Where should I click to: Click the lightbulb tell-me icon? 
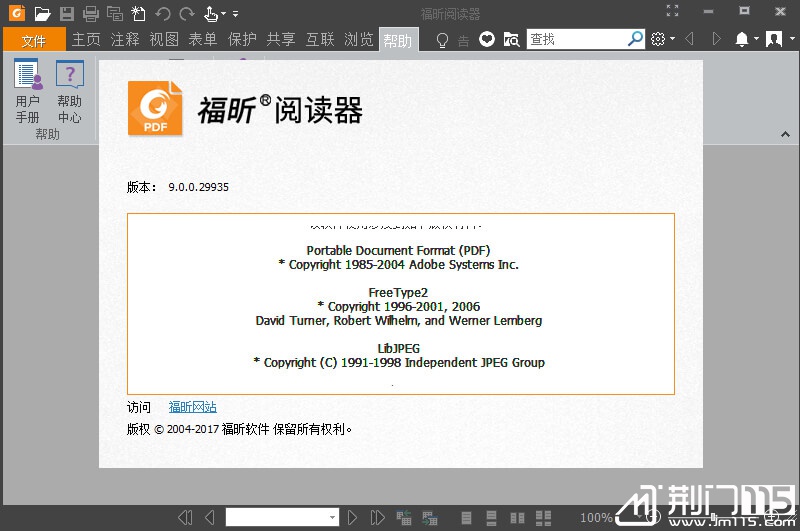tap(442, 40)
